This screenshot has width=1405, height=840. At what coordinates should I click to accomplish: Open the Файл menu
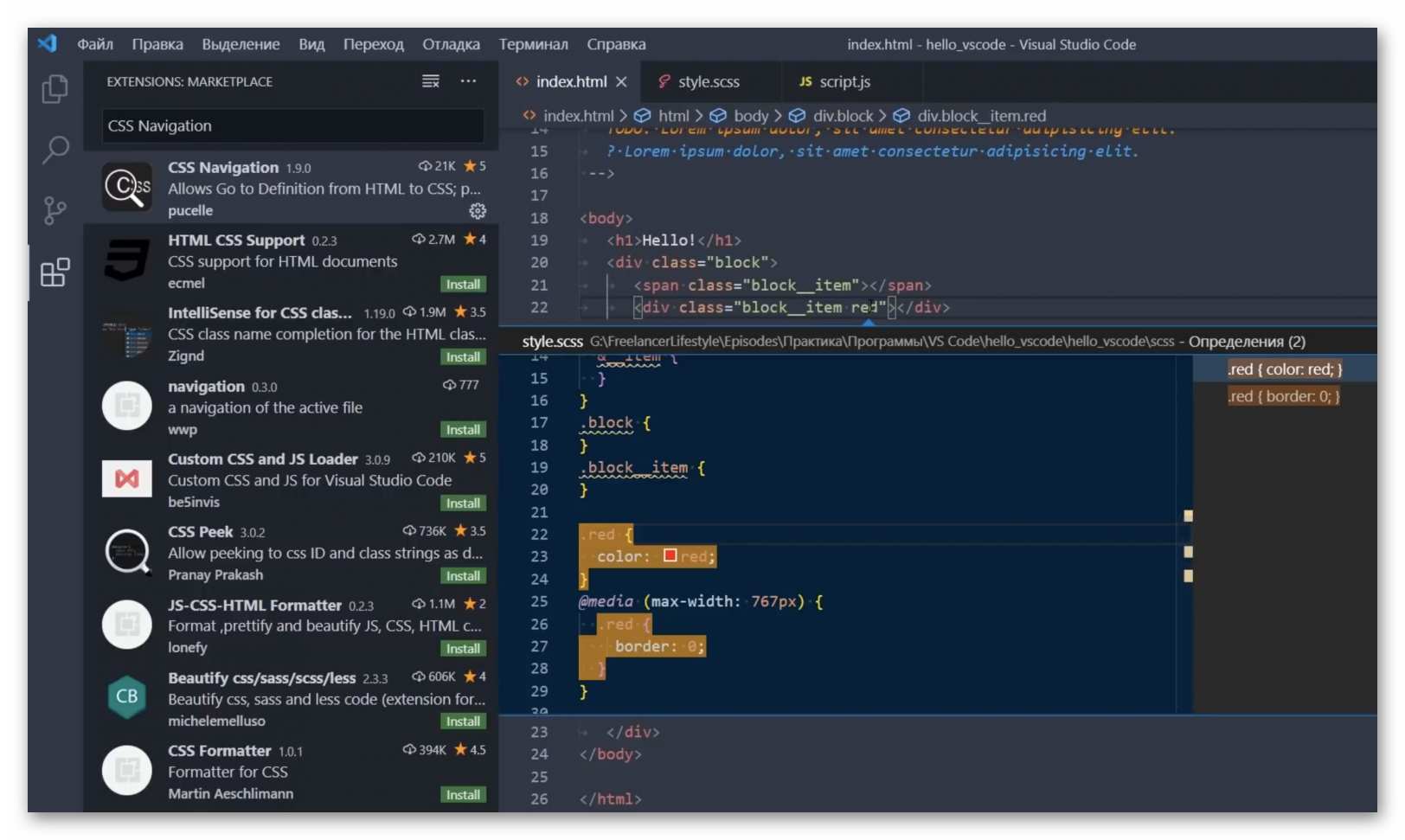point(95,44)
